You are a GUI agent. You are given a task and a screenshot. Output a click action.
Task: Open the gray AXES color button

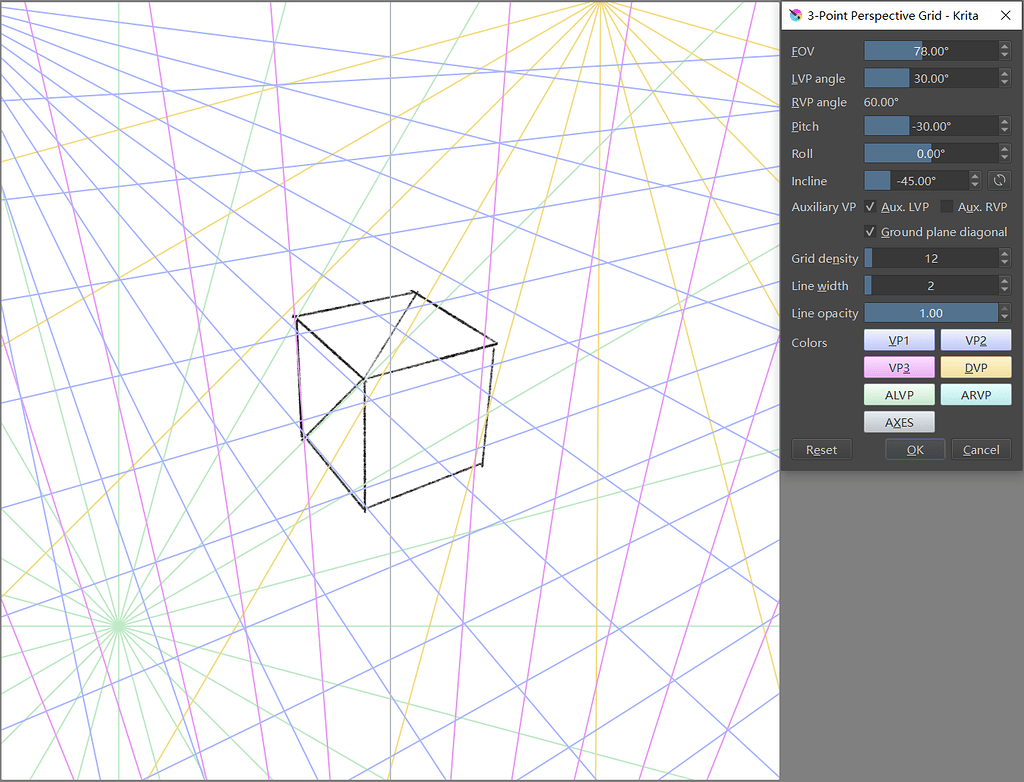pyautogui.click(x=899, y=423)
